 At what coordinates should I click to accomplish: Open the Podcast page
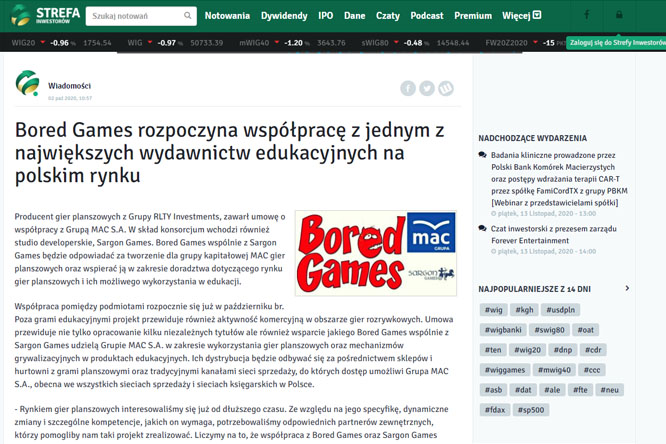(426, 16)
